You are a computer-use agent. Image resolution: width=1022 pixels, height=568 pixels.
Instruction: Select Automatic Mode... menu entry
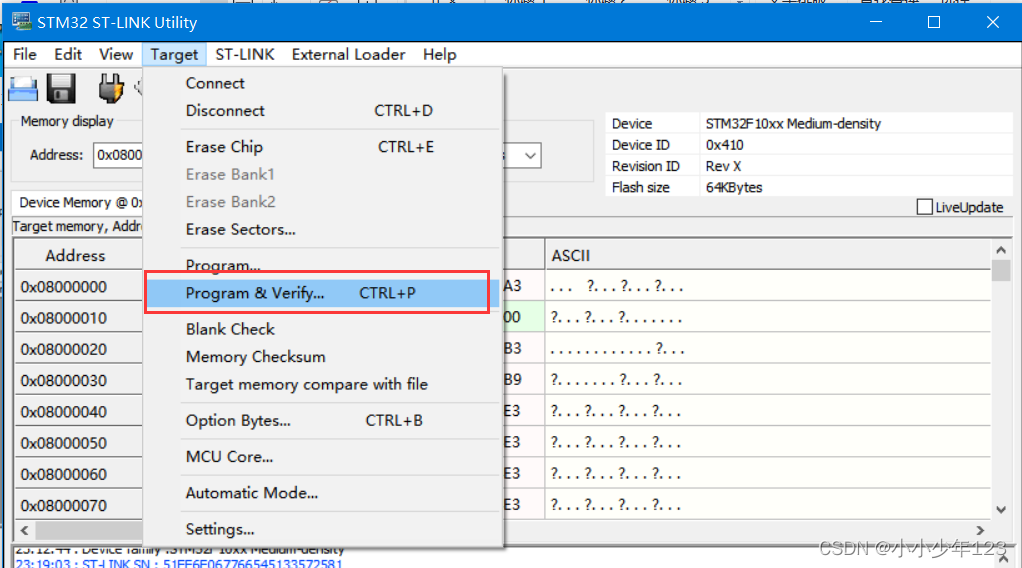tap(323, 494)
